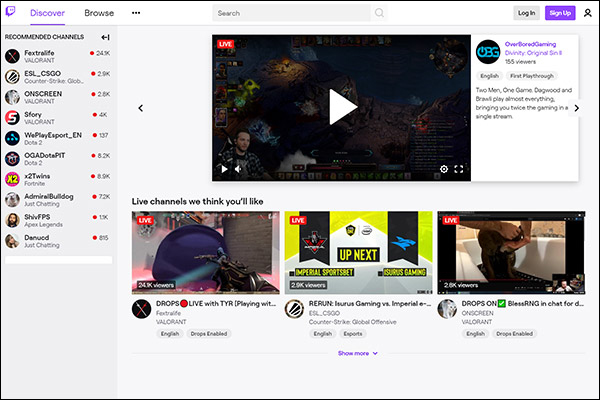600x400 pixels.
Task: Click Drops Enabled tag under Fextralife card
Action: (x=209, y=334)
